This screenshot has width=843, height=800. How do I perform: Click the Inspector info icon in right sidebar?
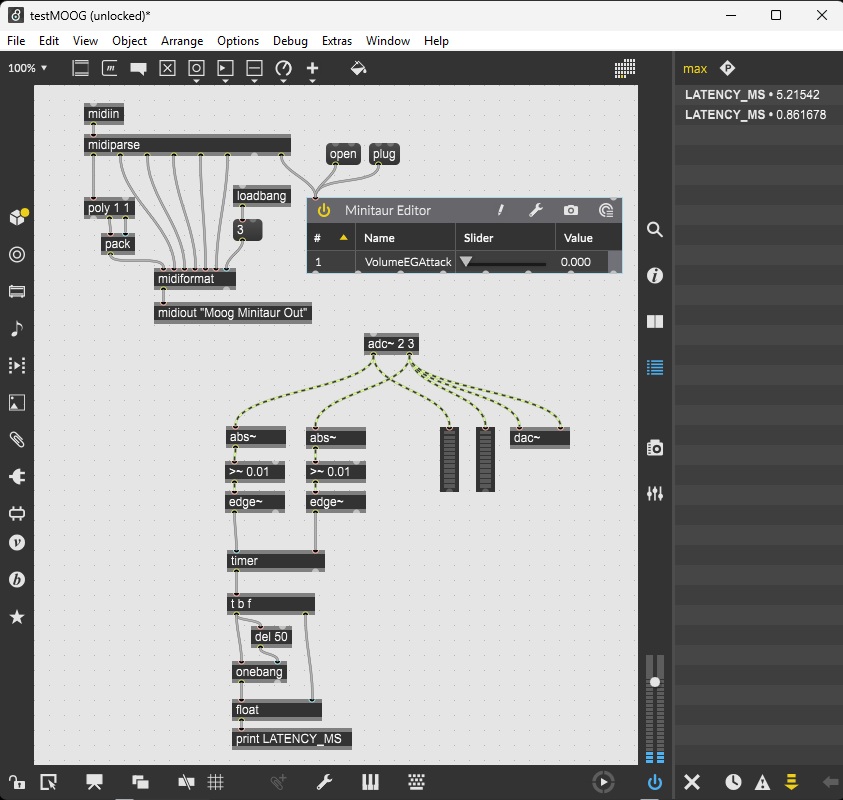(x=655, y=276)
